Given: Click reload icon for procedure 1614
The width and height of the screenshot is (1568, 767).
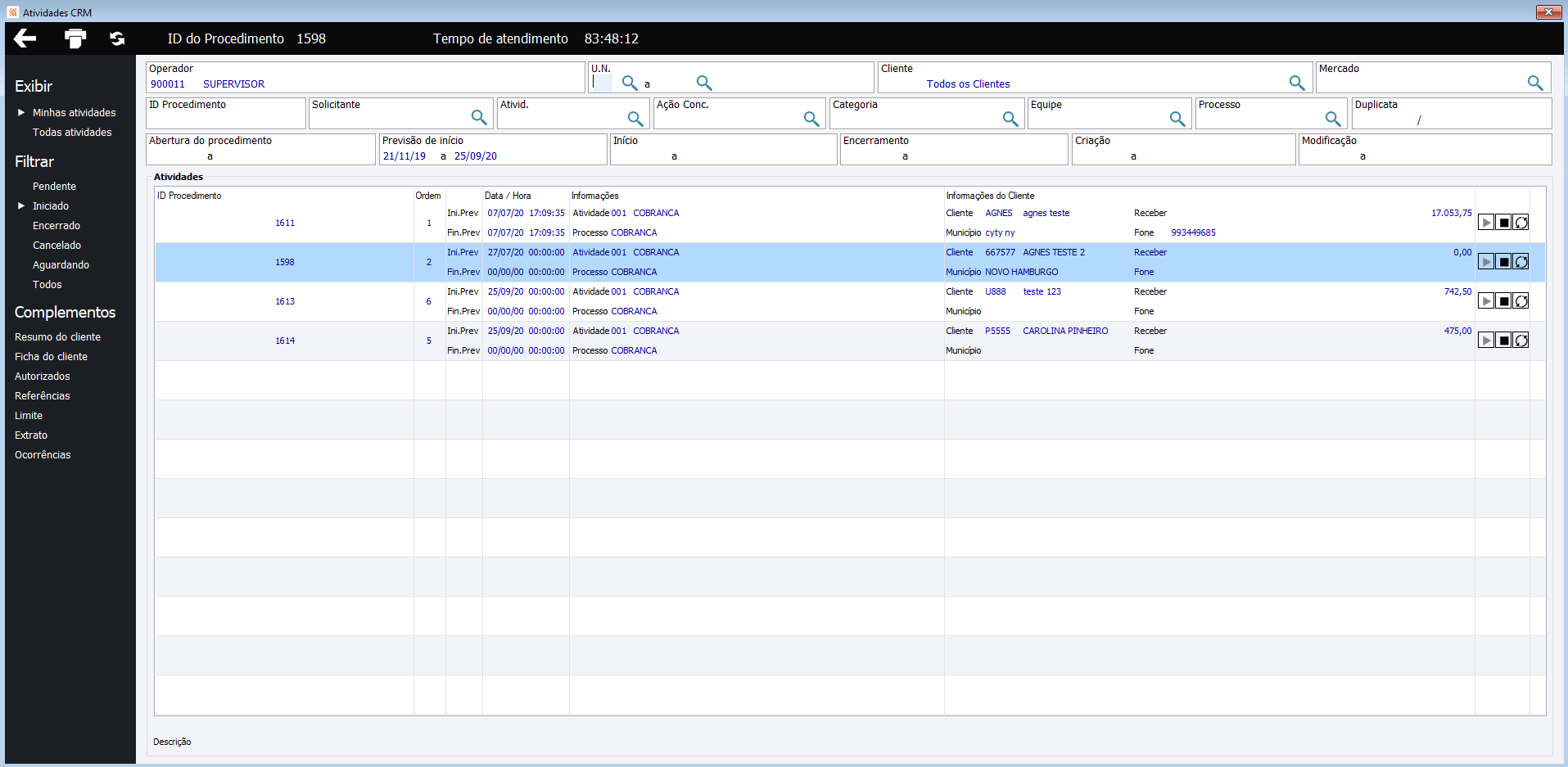Looking at the screenshot, I should [x=1521, y=341].
